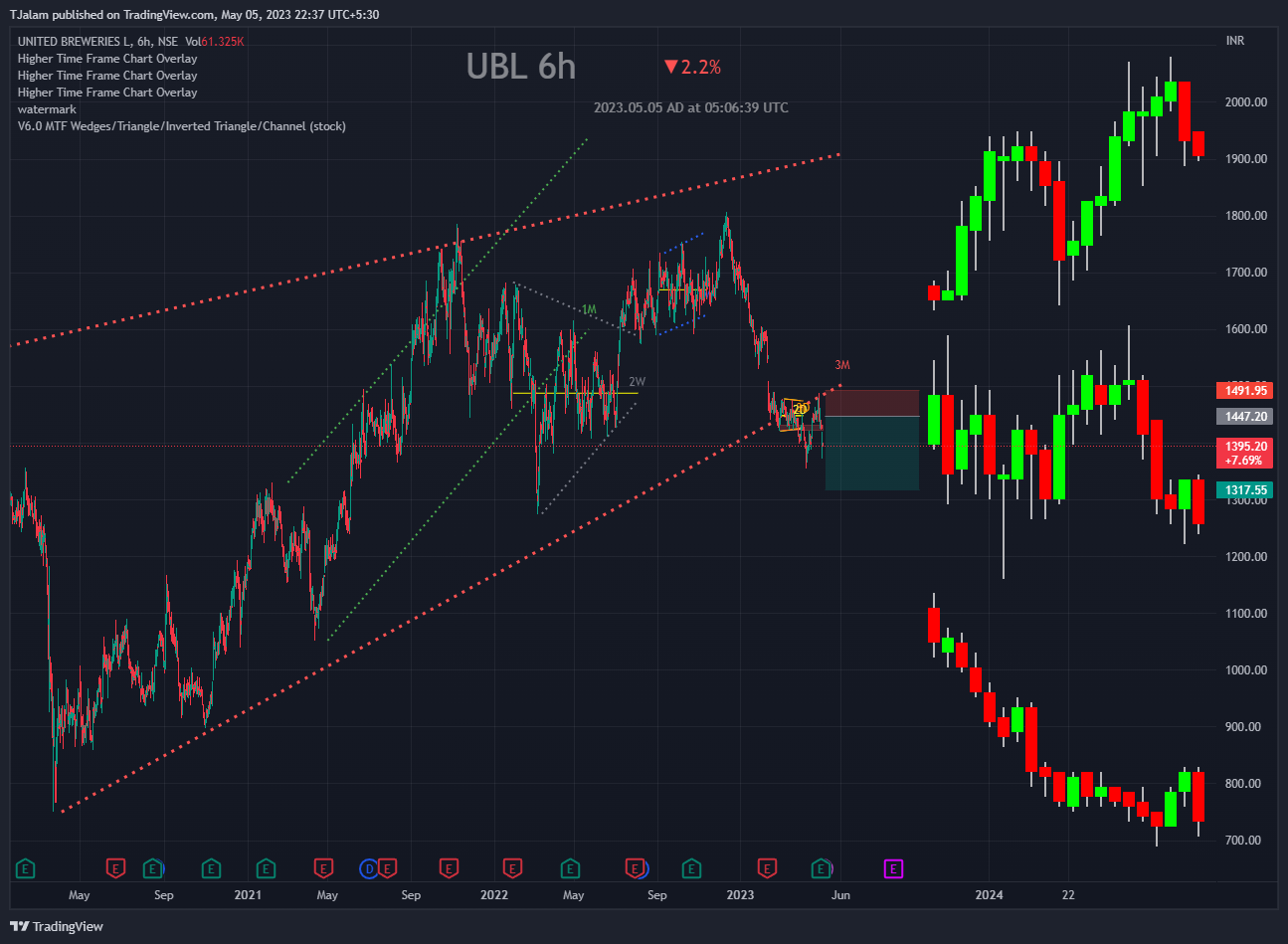Click the 1200.00 price axis label
Image resolution: width=1288 pixels, height=944 pixels.
pyautogui.click(x=1246, y=557)
